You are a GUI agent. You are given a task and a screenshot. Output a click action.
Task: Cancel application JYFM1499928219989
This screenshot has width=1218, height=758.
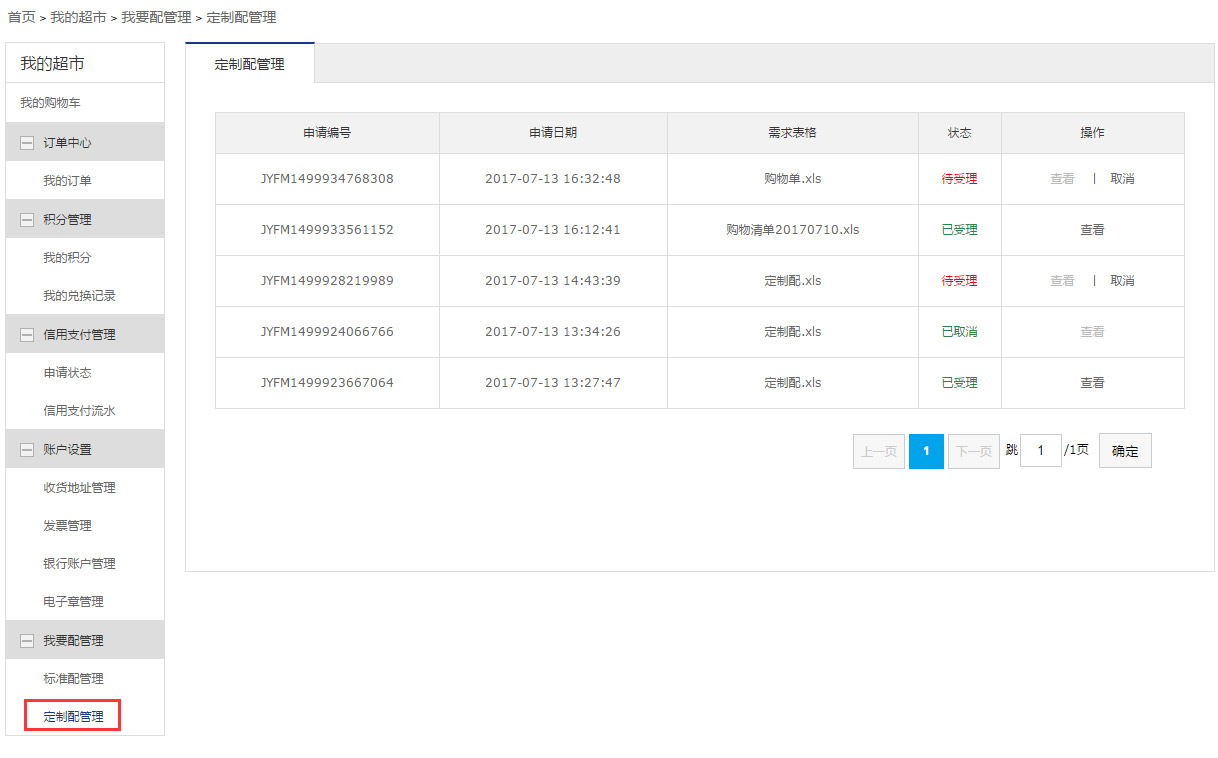click(1122, 281)
